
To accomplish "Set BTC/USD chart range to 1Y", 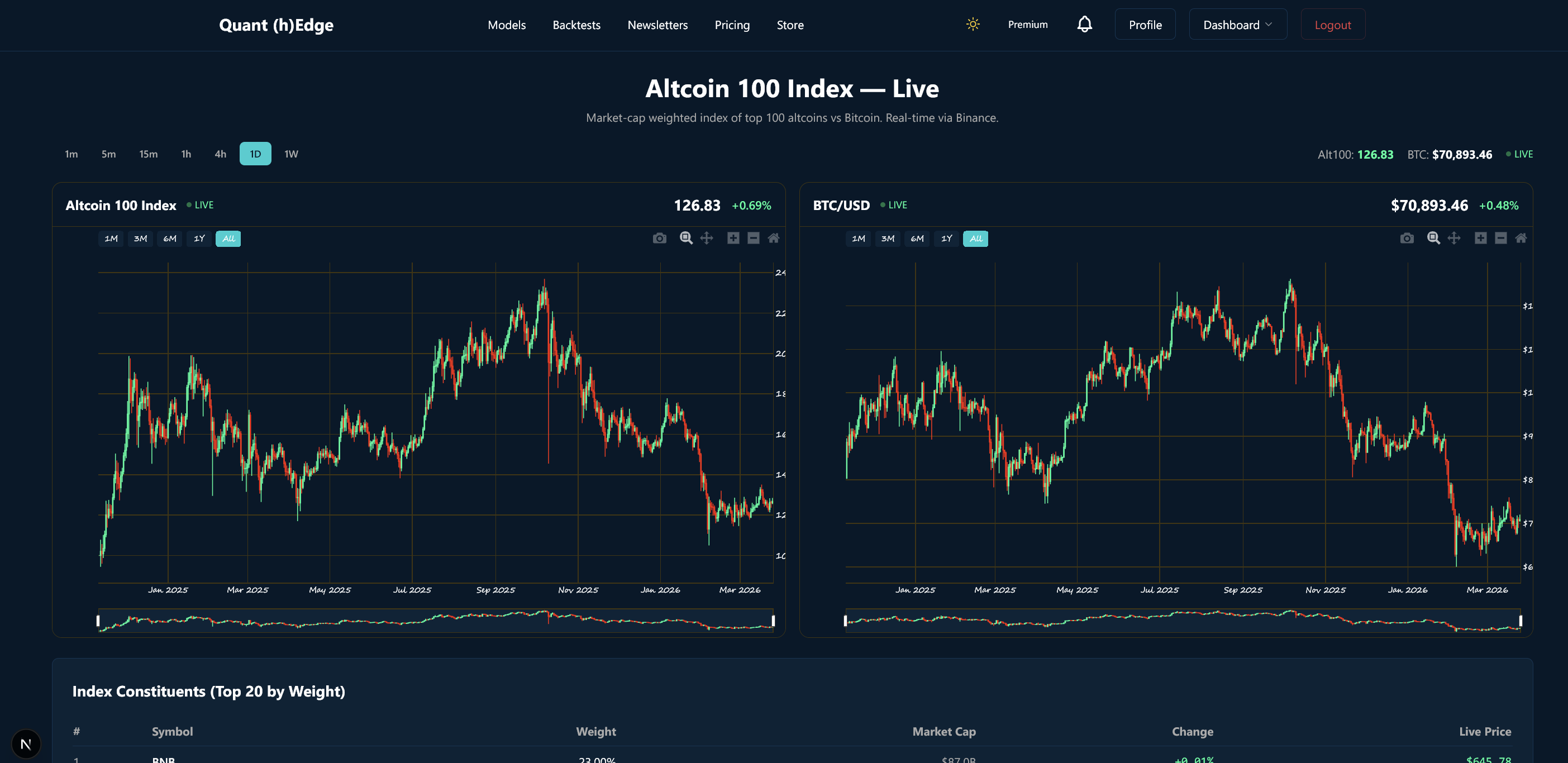I will tap(946, 239).
